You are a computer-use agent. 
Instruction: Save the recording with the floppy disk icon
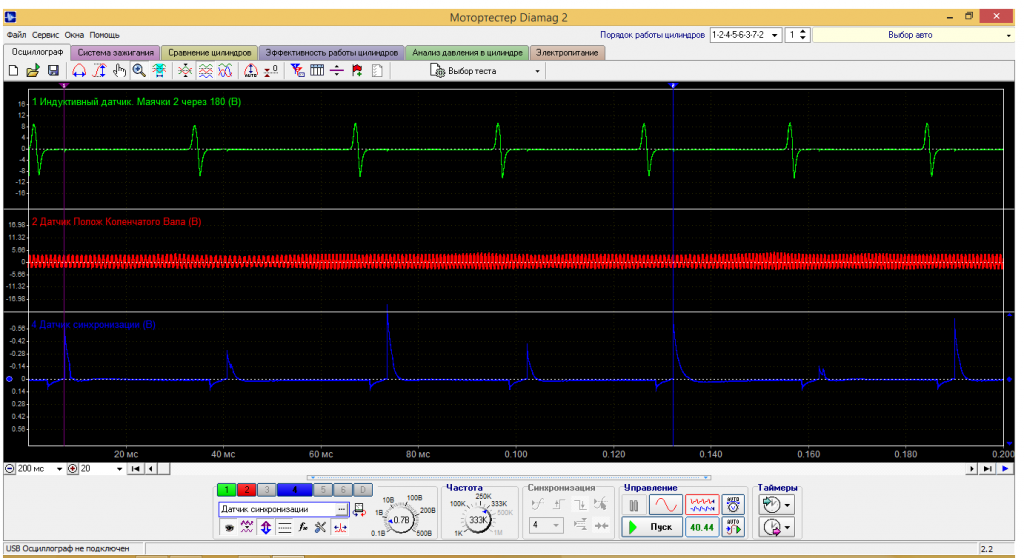pos(53,71)
